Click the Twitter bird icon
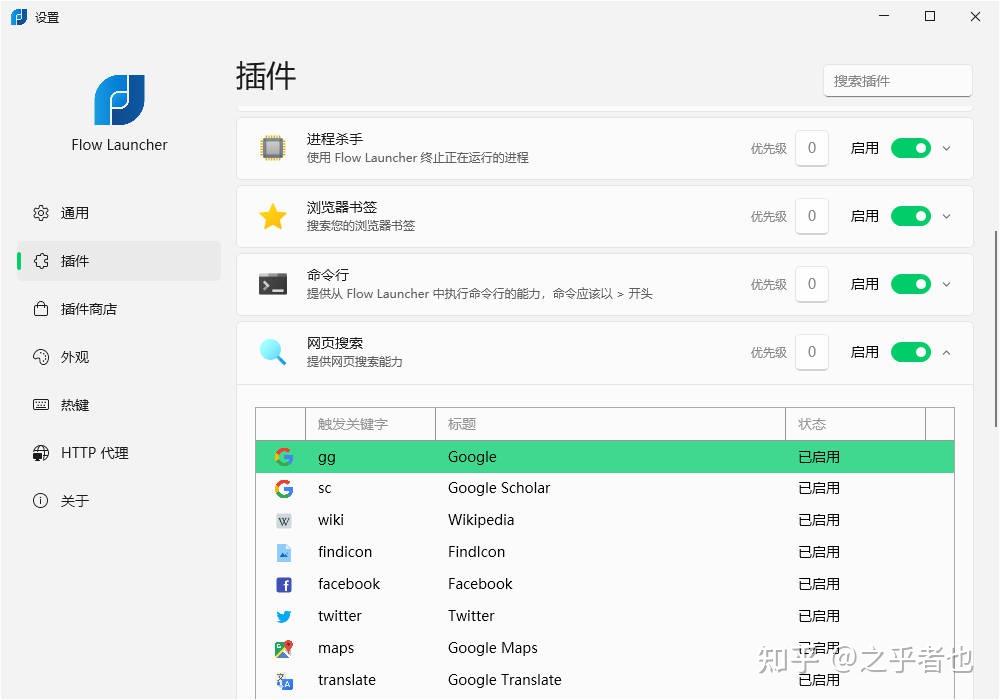The image size is (1000, 700). [284, 616]
